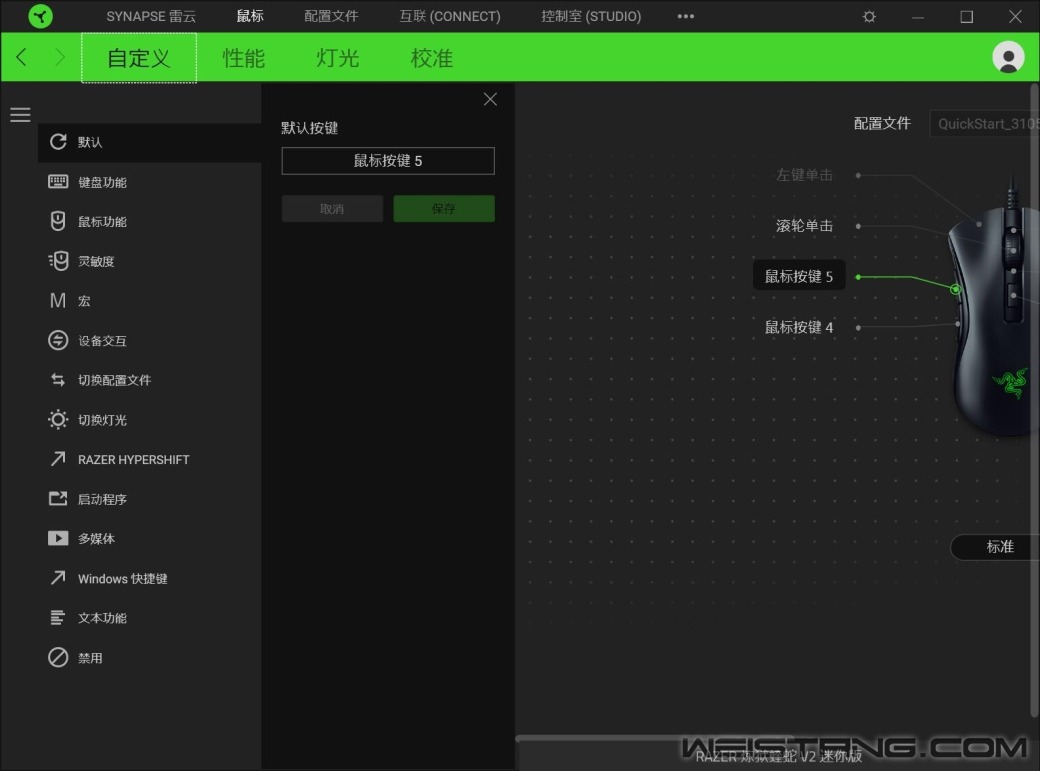Select the 禁用 disable icon
The height and width of the screenshot is (771, 1040).
point(58,658)
